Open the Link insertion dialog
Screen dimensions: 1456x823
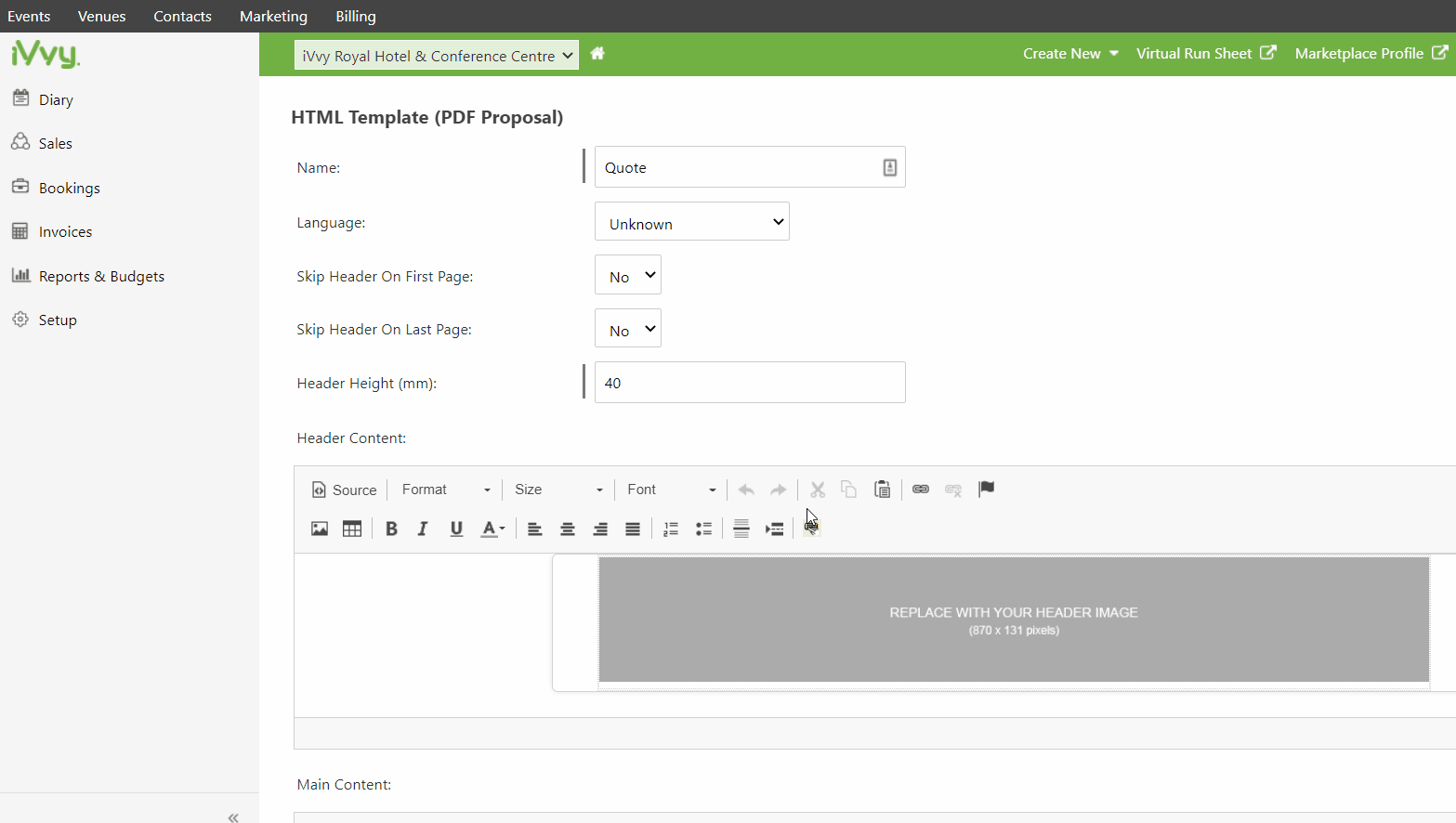pos(920,490)
